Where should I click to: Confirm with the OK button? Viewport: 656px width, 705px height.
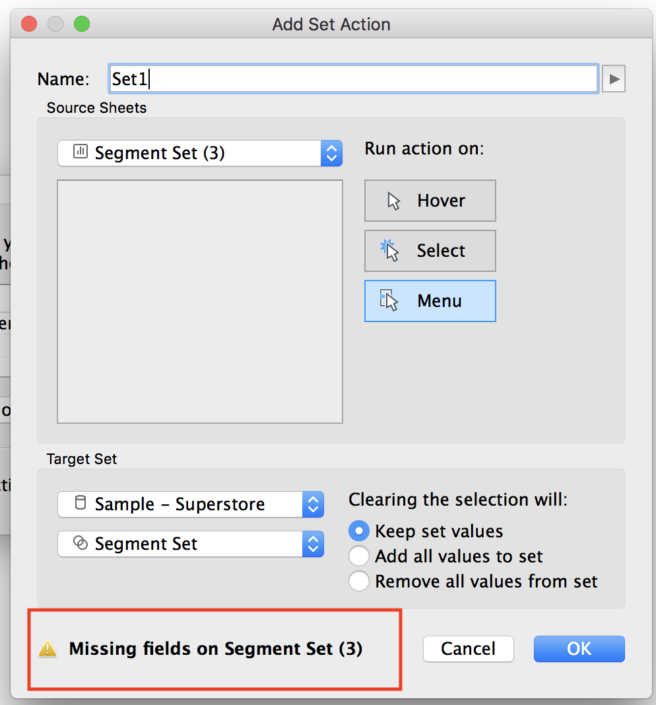[x=579, y=649]
